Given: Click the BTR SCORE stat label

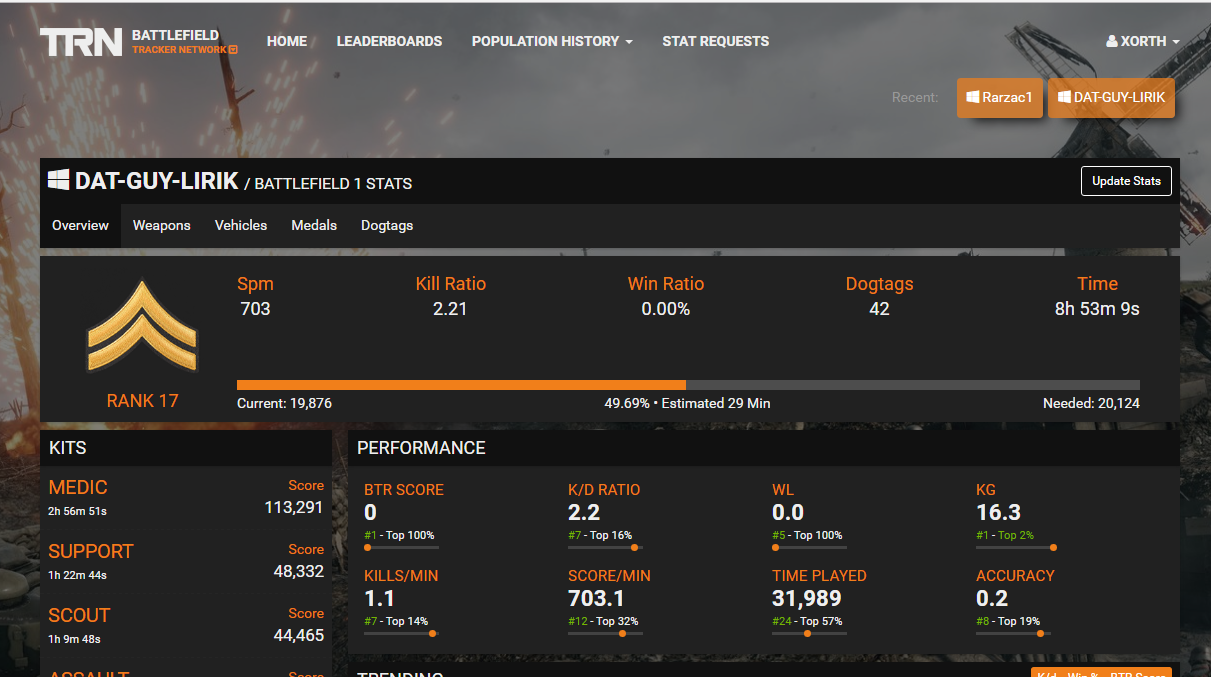Looking at the screenshot, I should click(404, 490).
